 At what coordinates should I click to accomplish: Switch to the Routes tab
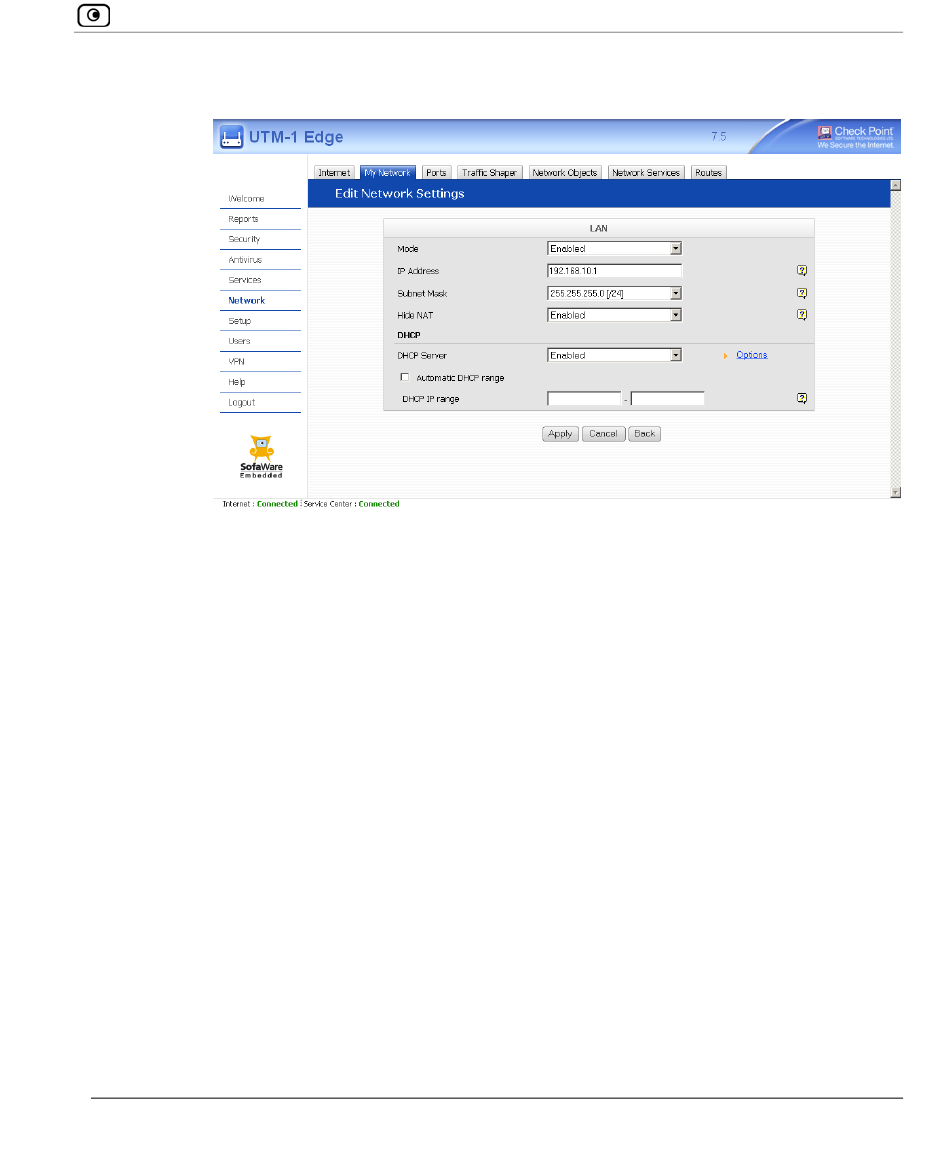708,172
